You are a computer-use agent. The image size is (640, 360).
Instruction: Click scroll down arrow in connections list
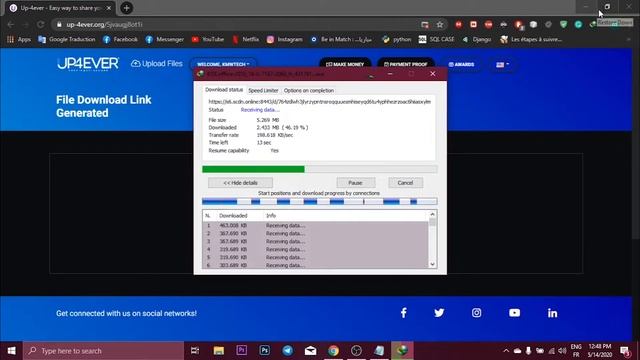(432, 264)
